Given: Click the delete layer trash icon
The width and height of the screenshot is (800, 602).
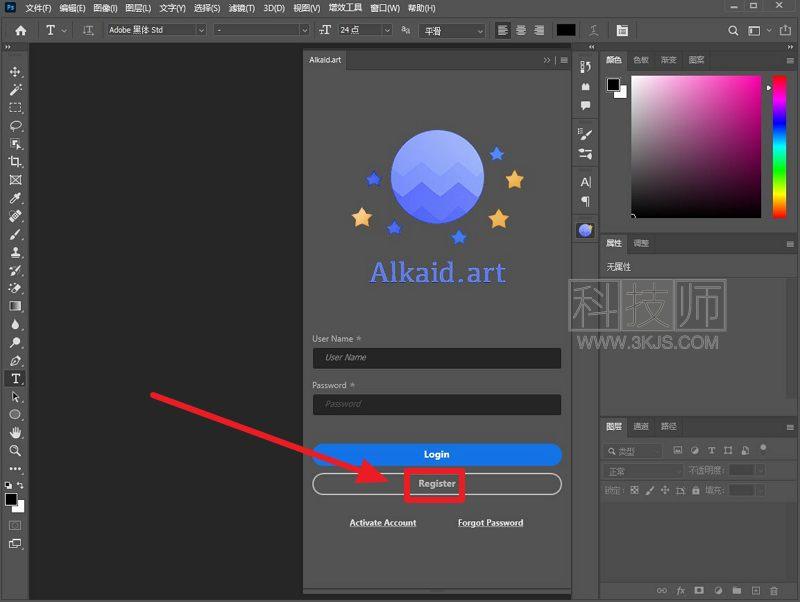Looking at the screenshot, I should point(773,591).
